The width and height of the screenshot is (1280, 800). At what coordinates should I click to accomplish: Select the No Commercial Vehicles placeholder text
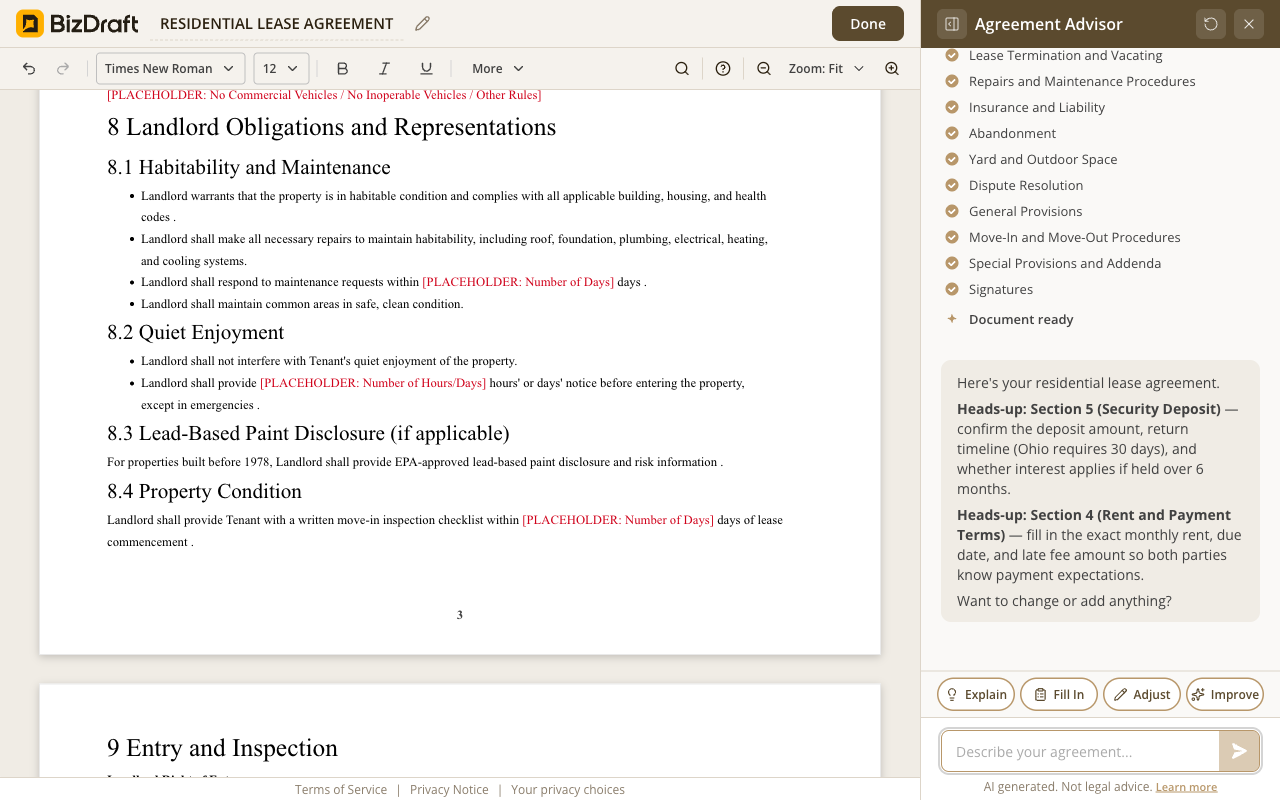[x=324, y=95]
